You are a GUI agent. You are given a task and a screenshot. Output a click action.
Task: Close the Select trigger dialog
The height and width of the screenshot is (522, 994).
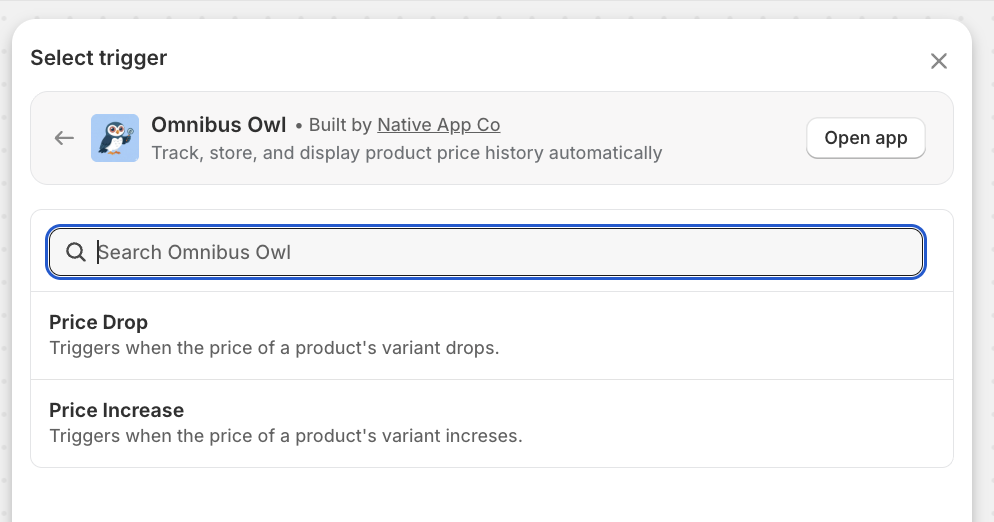tap(938, 61)
